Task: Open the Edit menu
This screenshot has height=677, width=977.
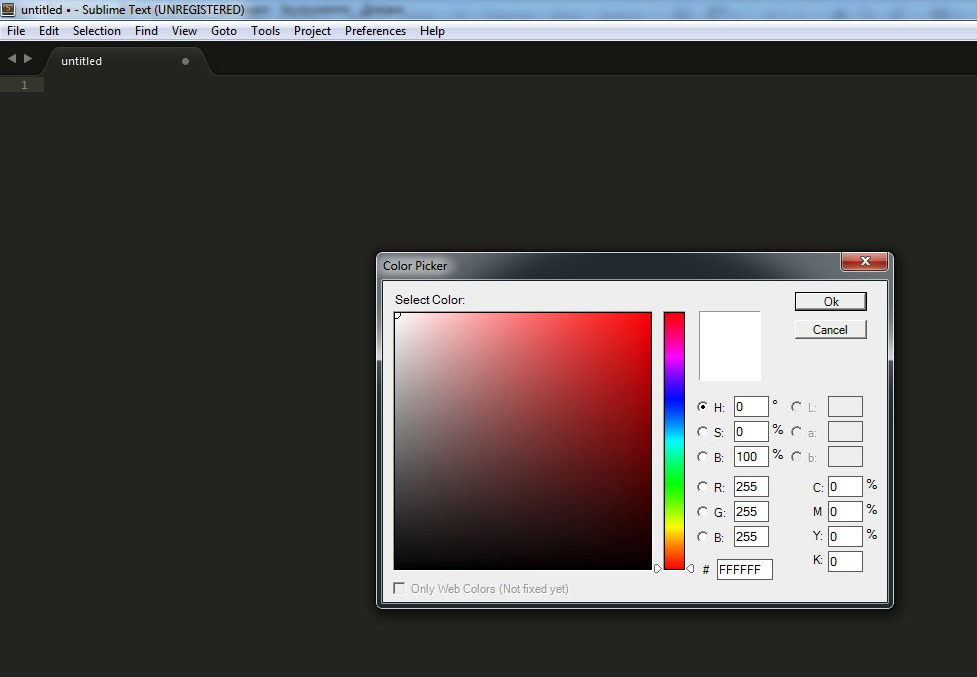Action: [x=49, y=31]
